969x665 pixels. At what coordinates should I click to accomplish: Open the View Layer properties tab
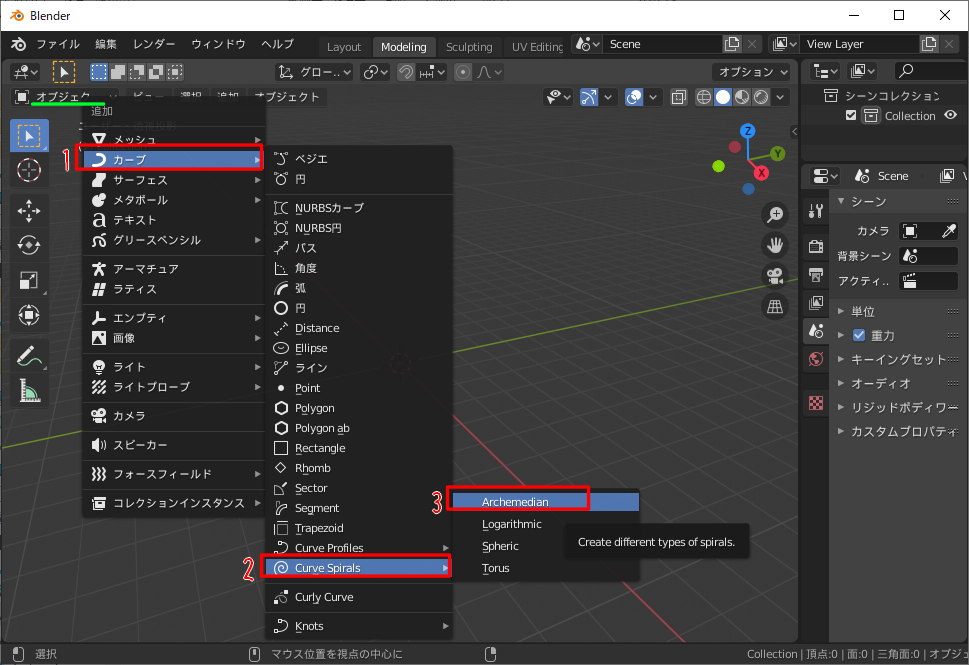(816, 303)
